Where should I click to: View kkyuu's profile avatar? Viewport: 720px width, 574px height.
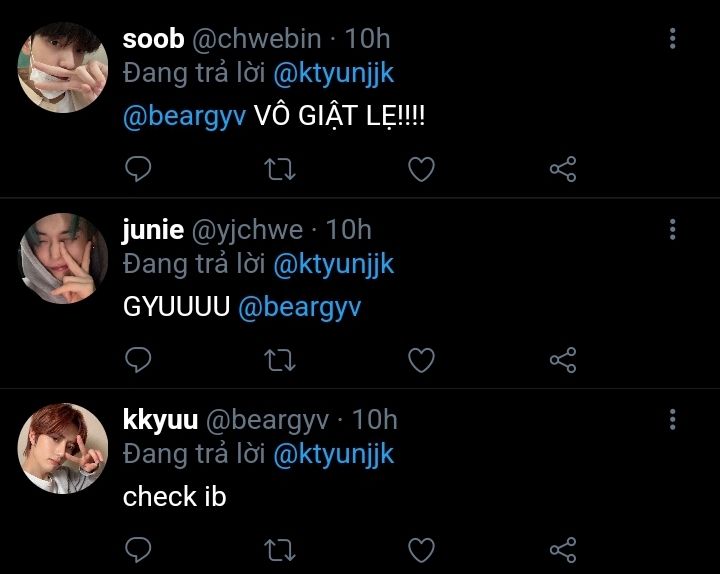tap(63, 449)
